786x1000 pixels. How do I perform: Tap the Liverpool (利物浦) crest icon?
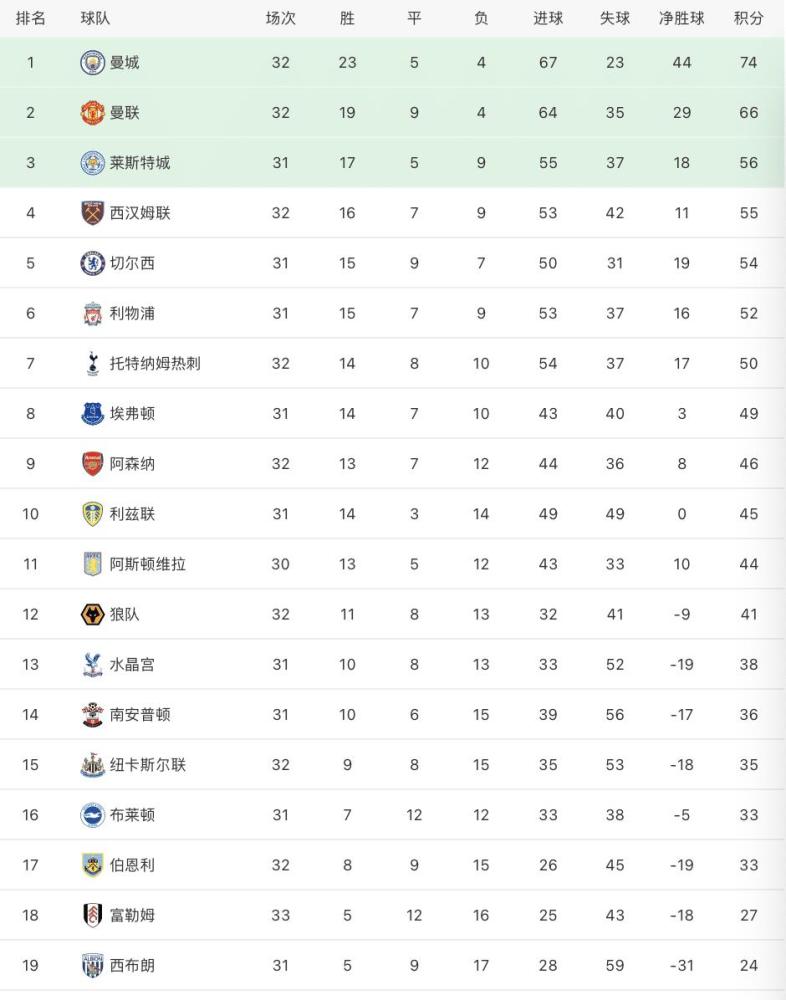(x=93, y=313)
